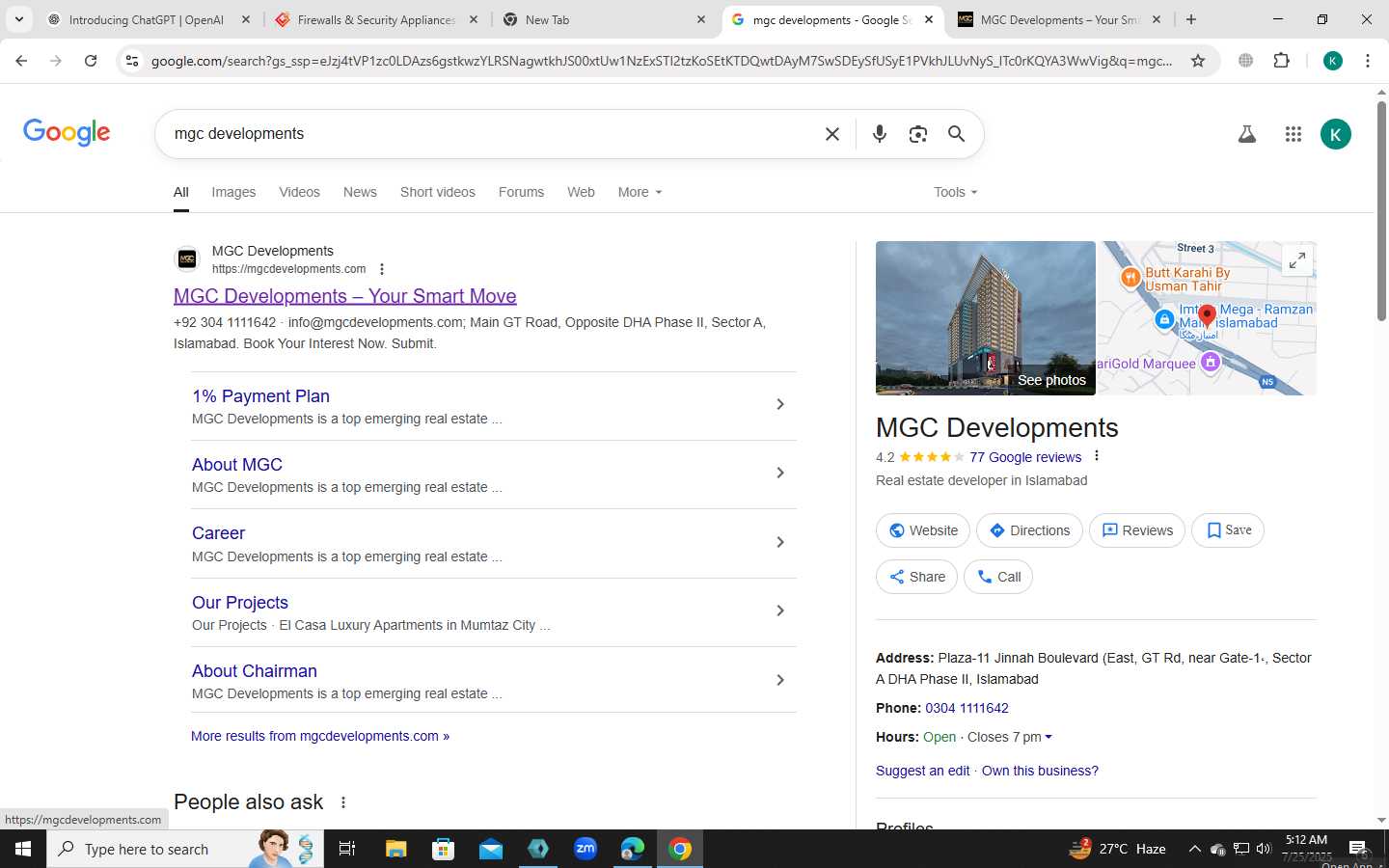The width and height of the screenshot is (1389, 868).
Task: Switch to the Forums results tab
Action: [x=521, y=192]
